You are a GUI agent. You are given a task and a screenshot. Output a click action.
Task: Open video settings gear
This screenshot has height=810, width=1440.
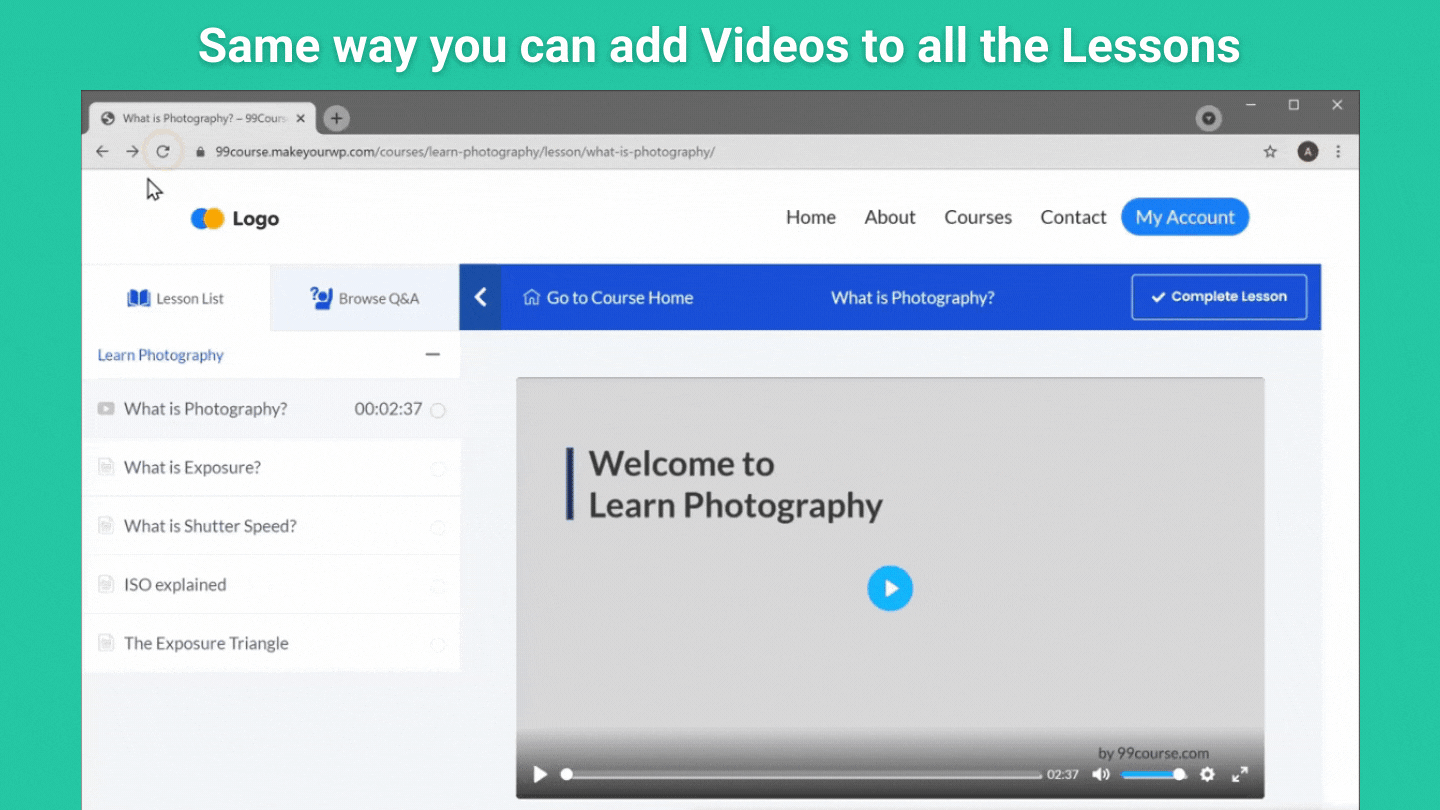coord(1207,774)
